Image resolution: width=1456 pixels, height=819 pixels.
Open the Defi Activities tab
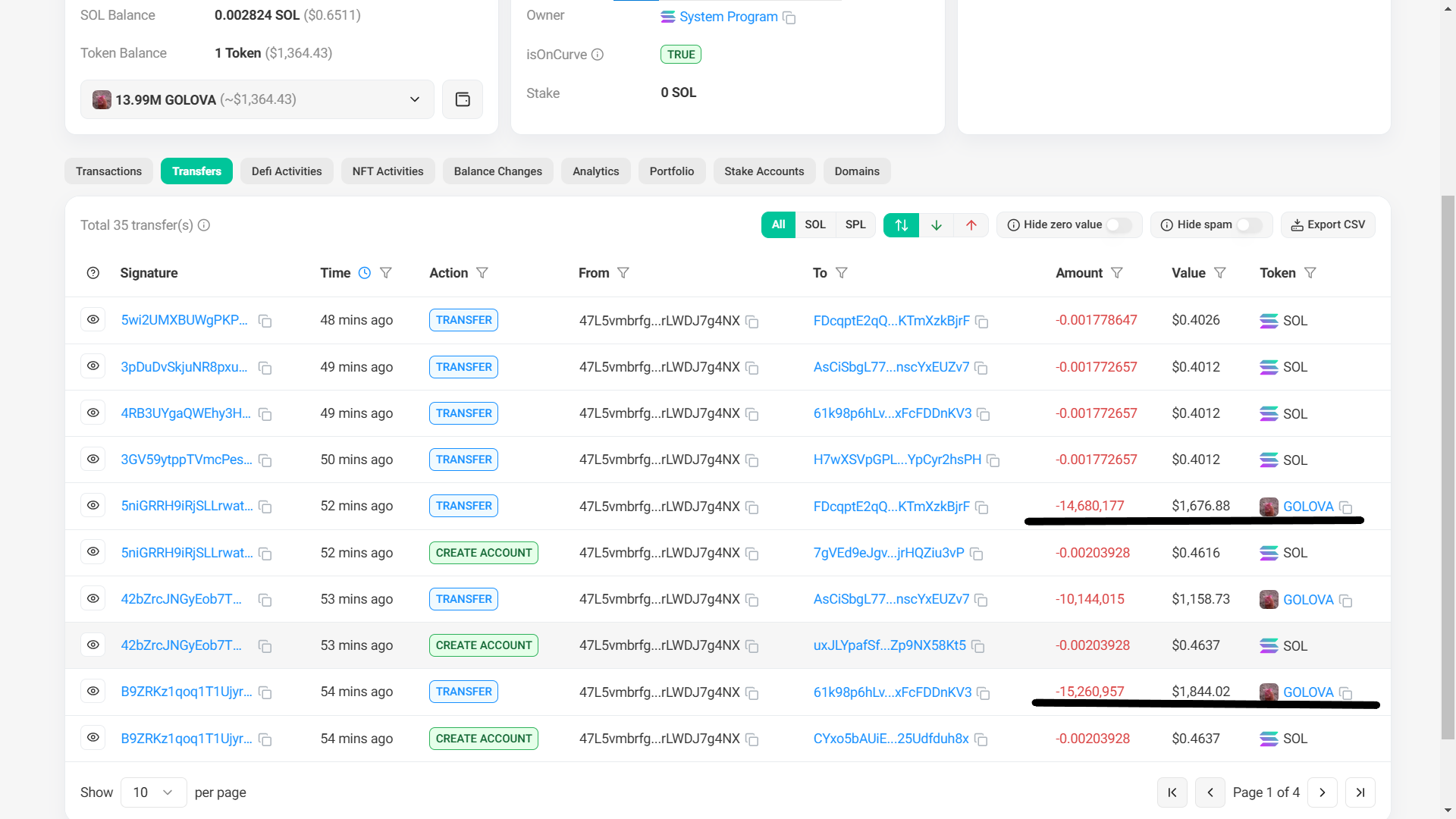[x=287, y=171]
